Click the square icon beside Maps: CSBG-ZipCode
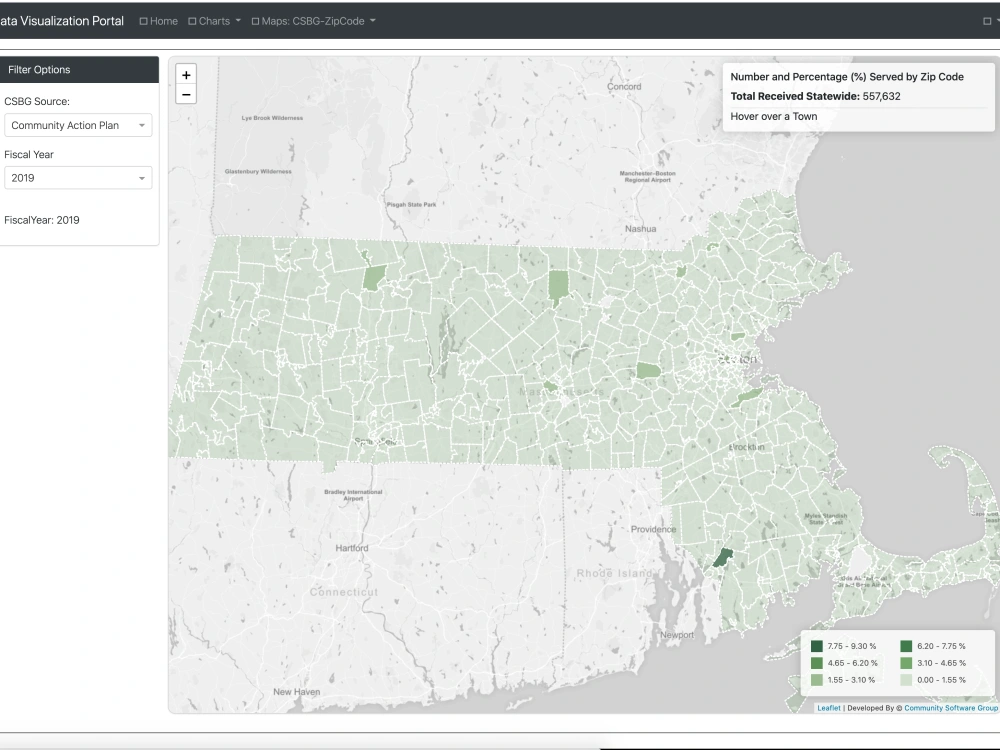This screenshot has height=750, width=1000. pyautogui.click(x=255, y=20)
